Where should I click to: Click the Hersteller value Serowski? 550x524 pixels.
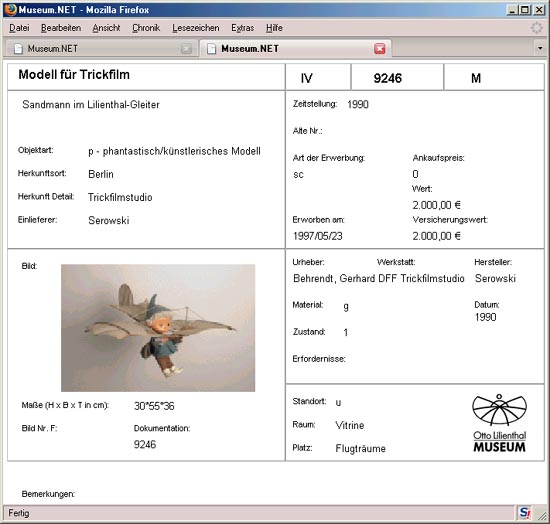[495, 278]
